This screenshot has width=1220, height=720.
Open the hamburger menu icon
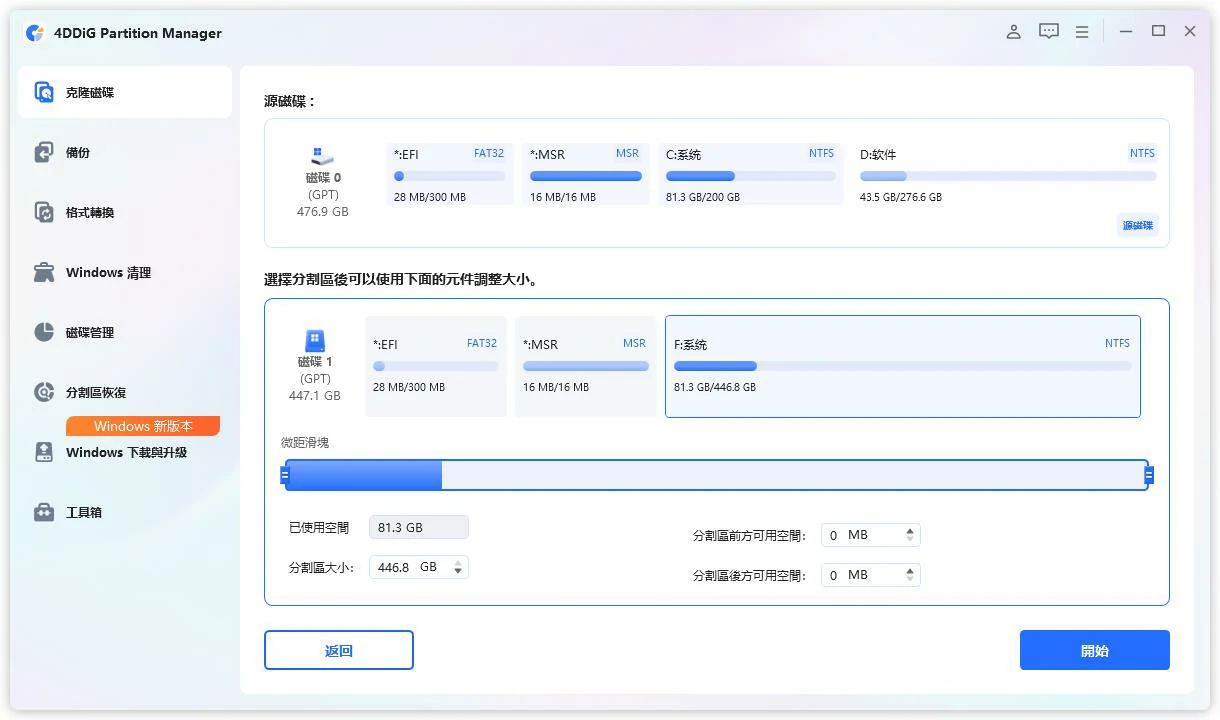coord(1082,32)
